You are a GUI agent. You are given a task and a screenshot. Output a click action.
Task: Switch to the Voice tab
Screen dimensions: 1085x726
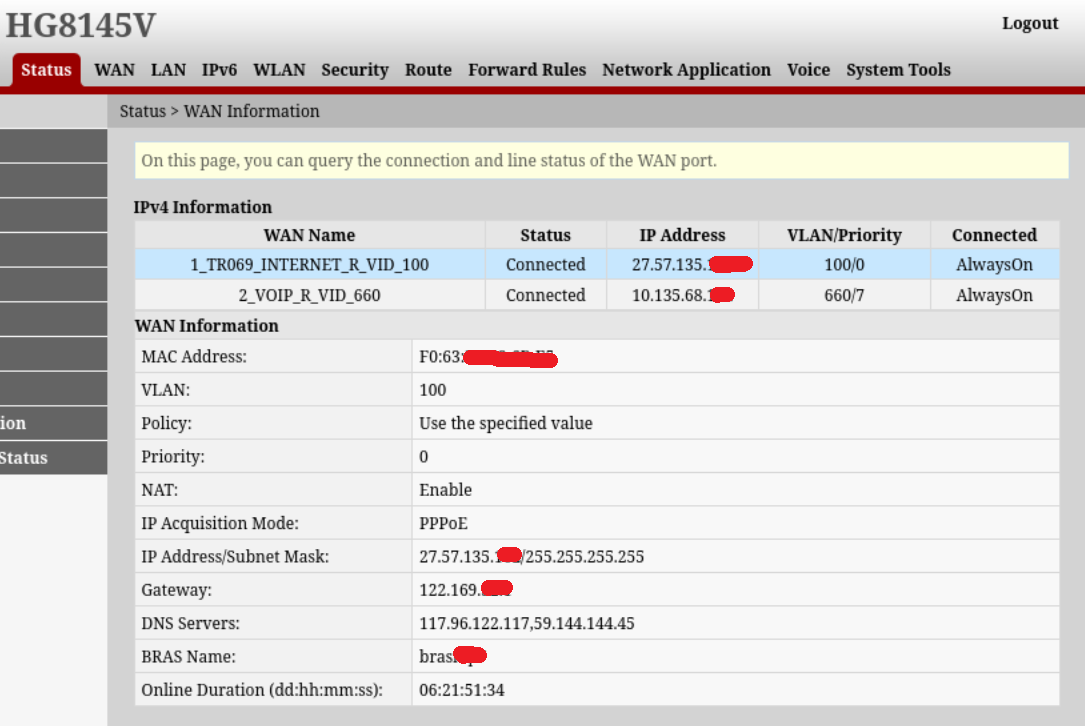point(808,70)
